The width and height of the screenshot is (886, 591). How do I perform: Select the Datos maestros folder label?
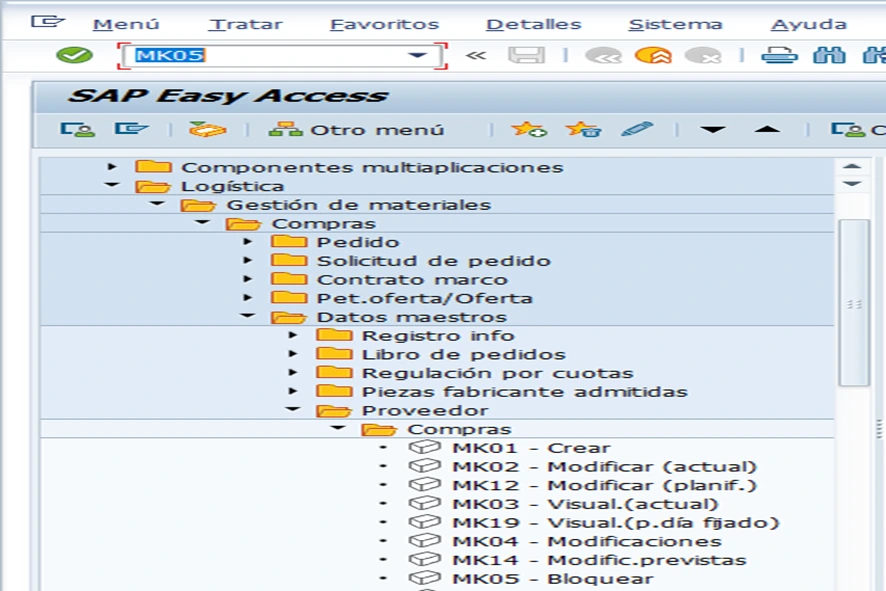[412, 317]
